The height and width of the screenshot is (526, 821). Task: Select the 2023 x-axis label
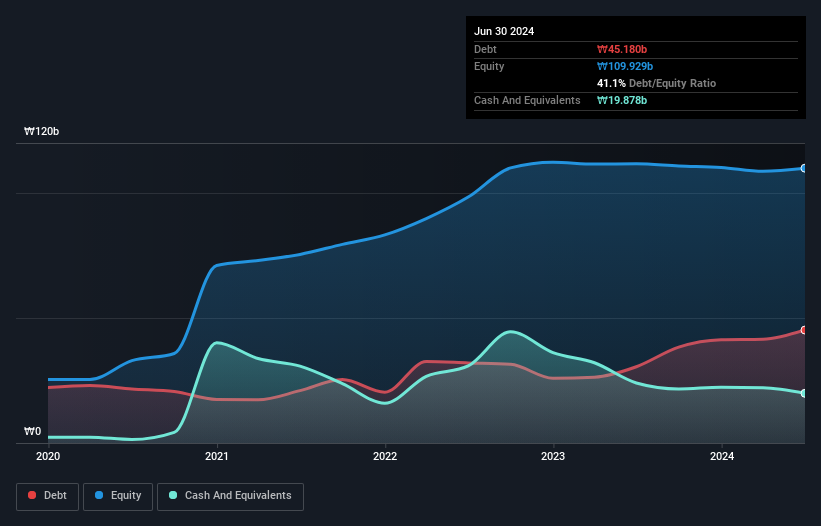pyautogui.click(x=553, y=456)
